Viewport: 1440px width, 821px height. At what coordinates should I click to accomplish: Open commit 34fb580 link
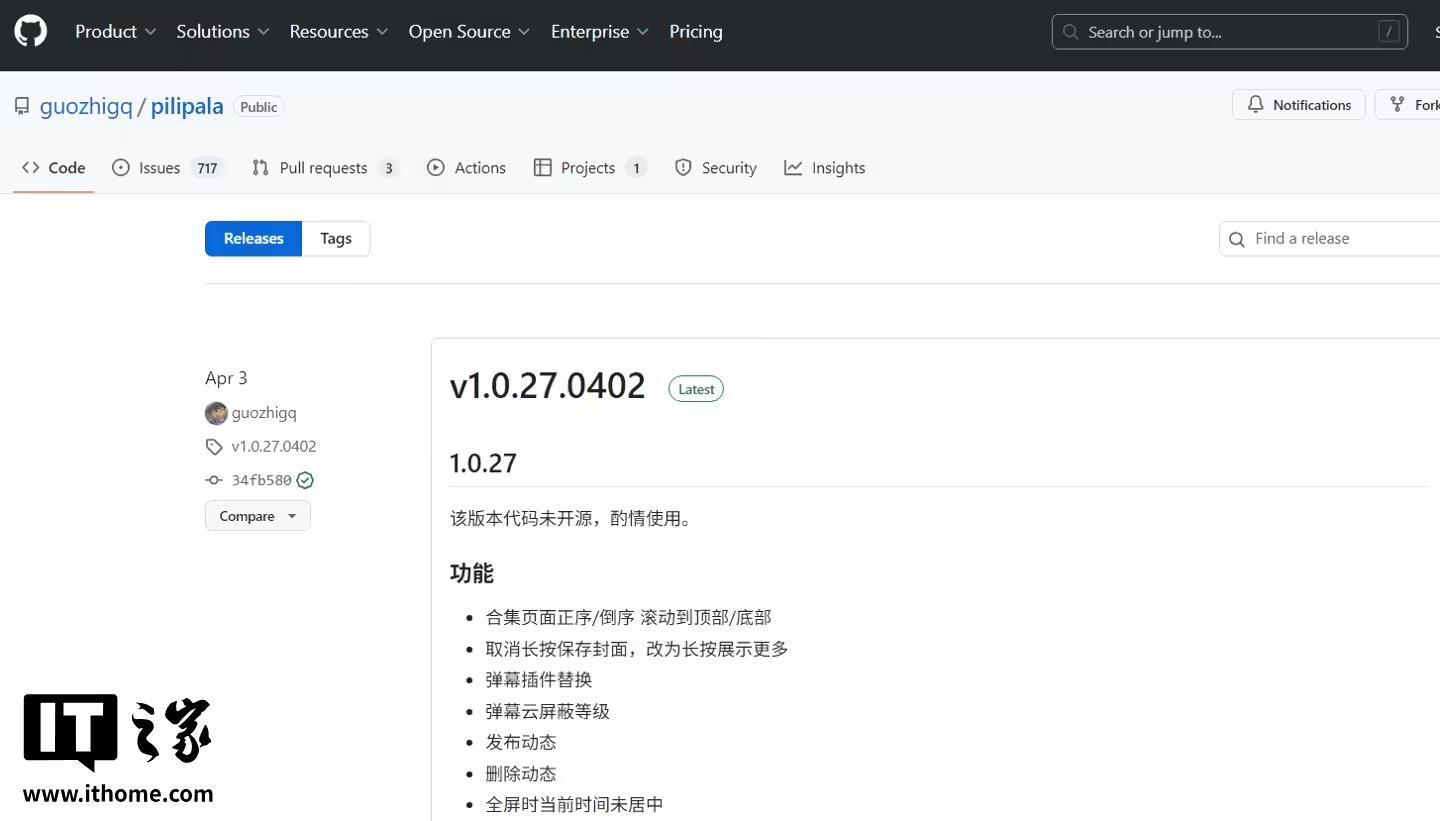(x=262, y=480)
